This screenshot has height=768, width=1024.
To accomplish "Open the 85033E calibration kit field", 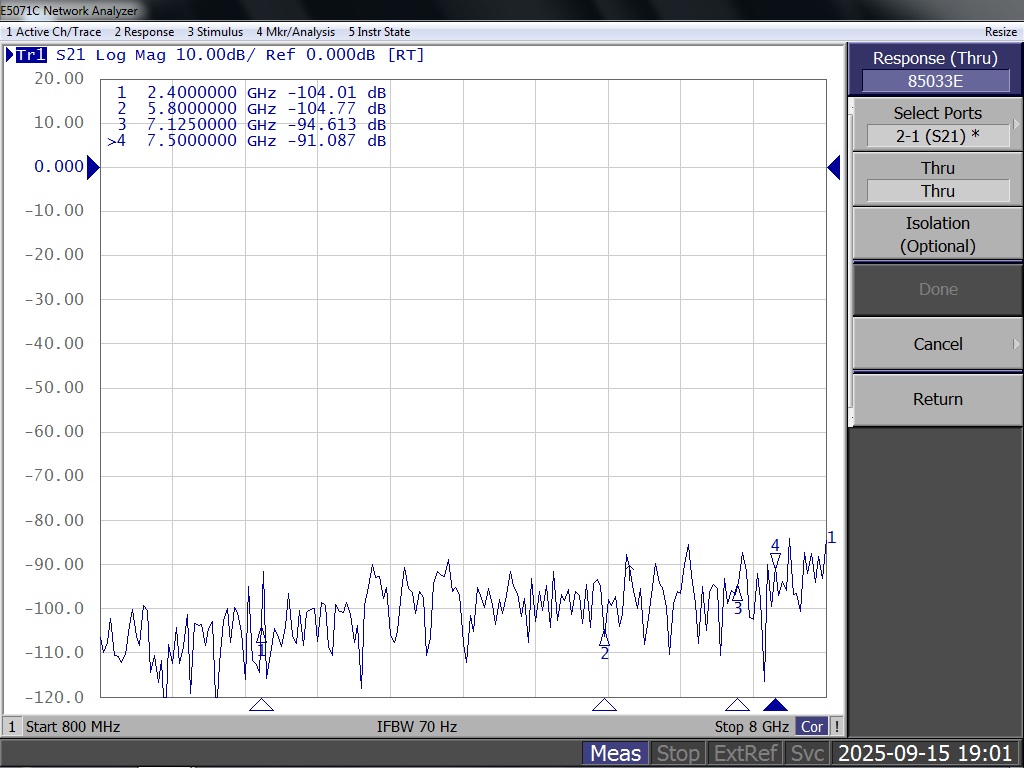I will point(935,81).
